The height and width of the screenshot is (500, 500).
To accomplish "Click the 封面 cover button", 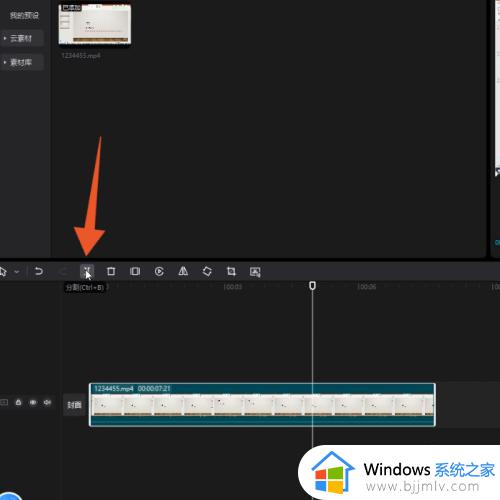I will [x=74, y=405].
